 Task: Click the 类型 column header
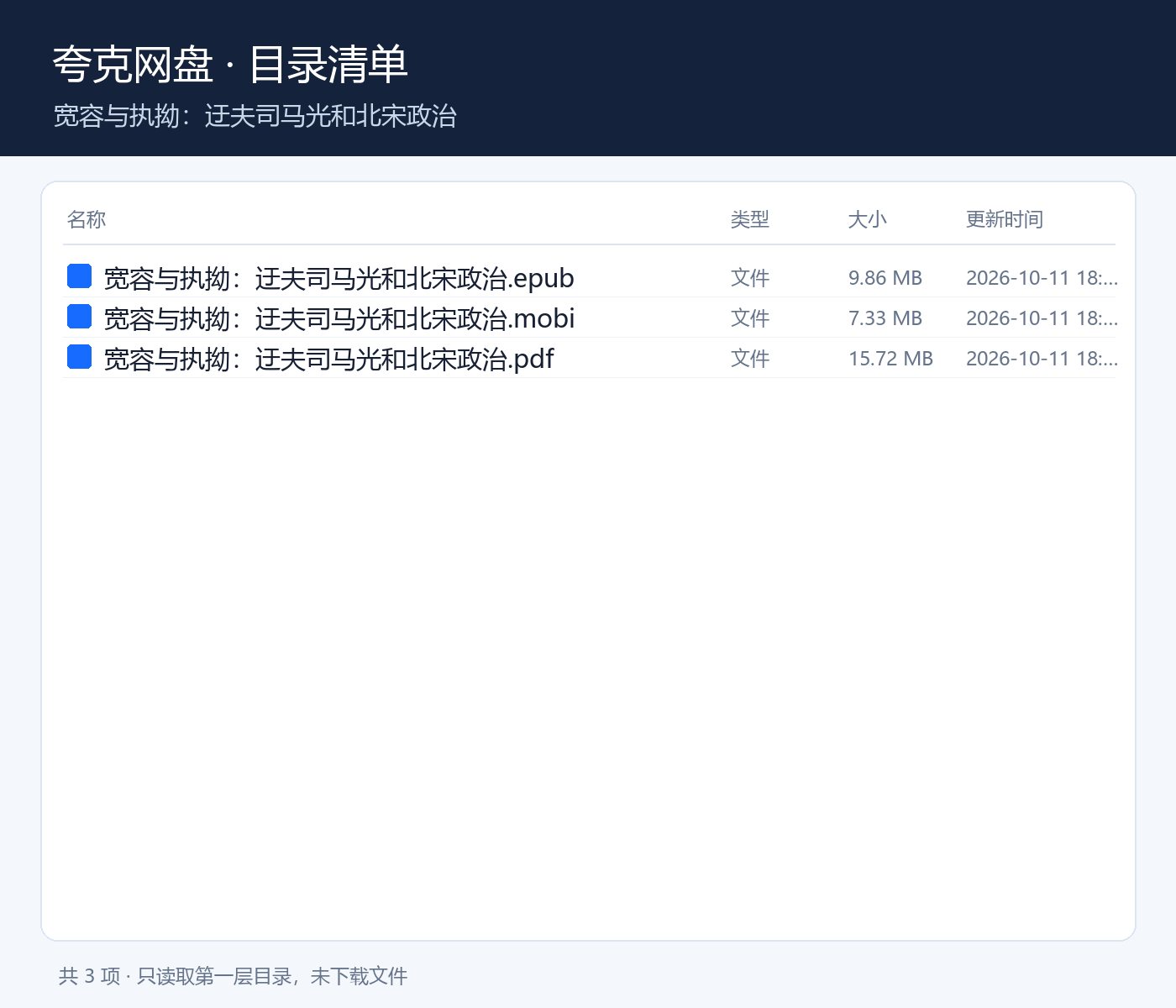(750, 219)
